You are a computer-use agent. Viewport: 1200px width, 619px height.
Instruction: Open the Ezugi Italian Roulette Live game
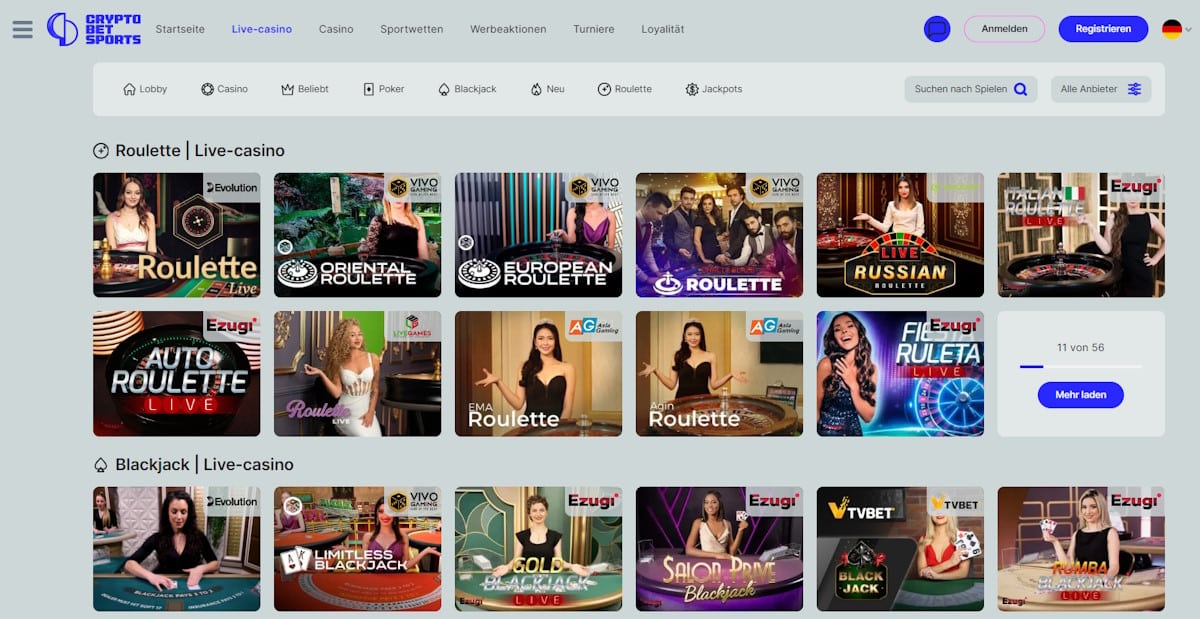pyautogui.click(x=1081, y=235)
